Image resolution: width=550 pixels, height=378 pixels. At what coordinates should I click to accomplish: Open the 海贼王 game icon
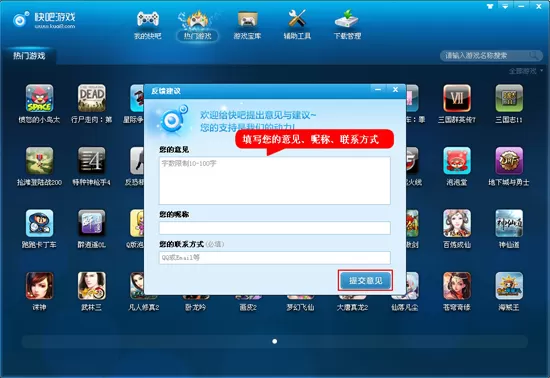point(509,285)
